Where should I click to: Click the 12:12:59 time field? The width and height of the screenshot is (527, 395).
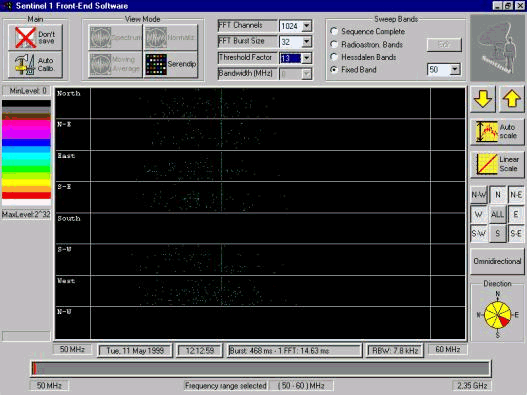(200, 351)
